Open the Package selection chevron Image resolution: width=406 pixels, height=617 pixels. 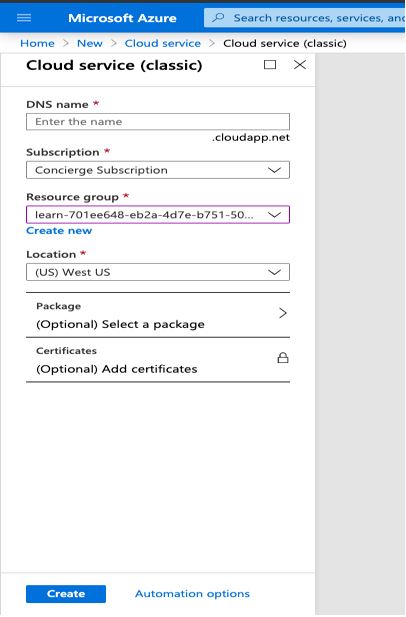[x=283, y=313]
